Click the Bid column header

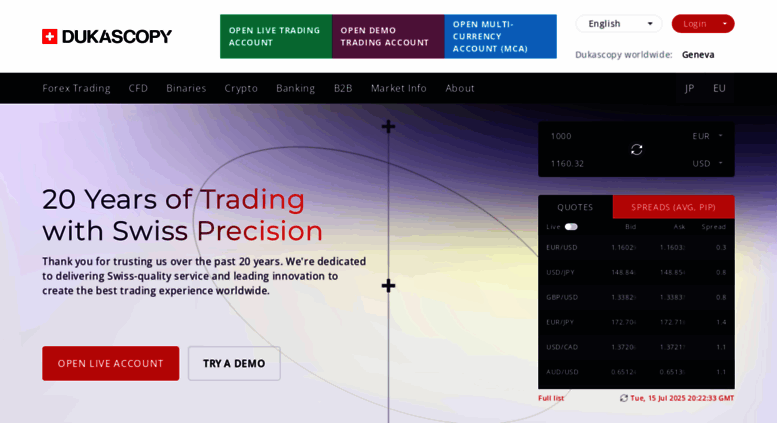pos(630,227)
